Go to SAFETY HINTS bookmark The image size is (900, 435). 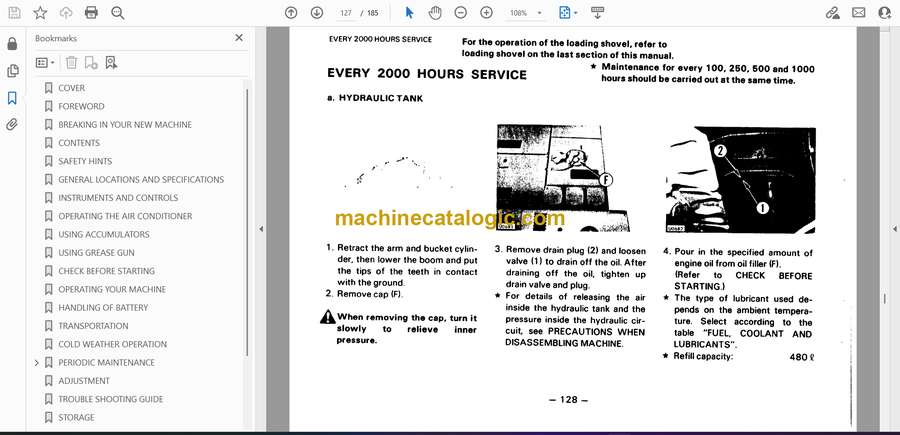[85, 161]
